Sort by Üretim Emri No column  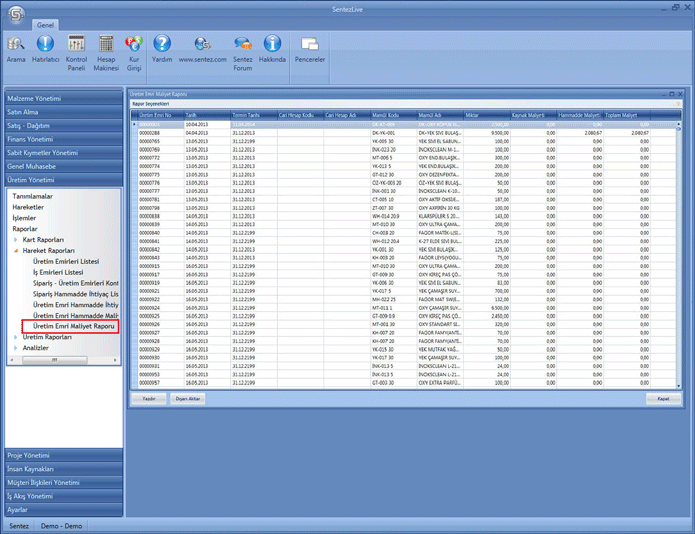pyautogui.click(x=161, y=115)
